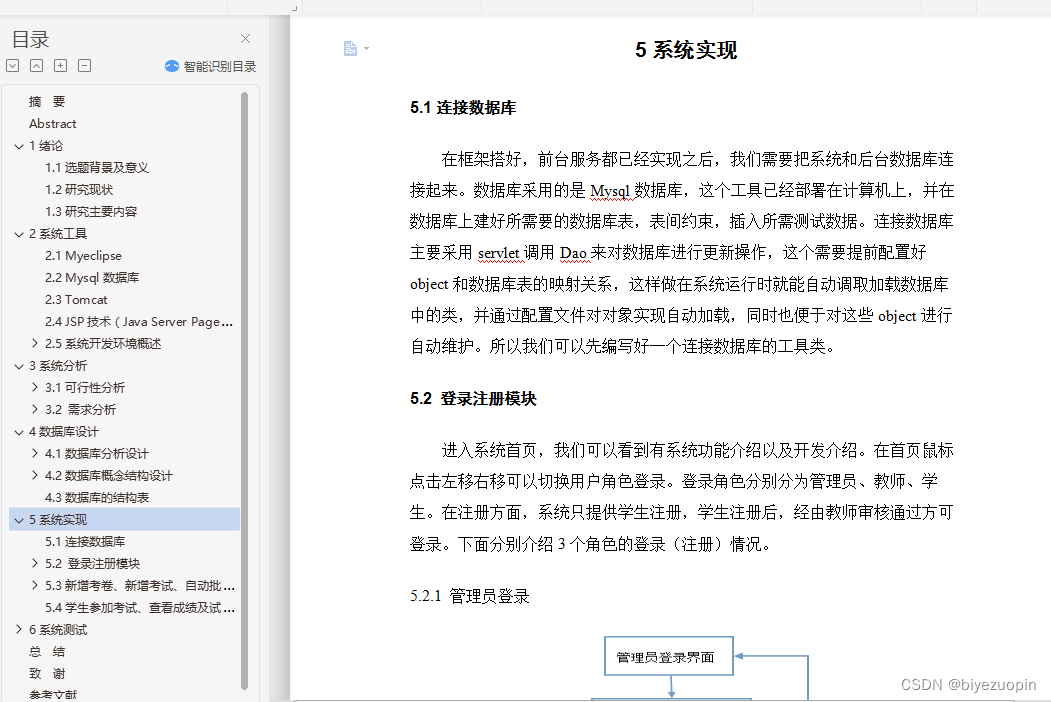This screenshot has height=702, width=1051.
Task: Expand 4.2 数据库概念结构设计 node
Action: (x=35, y=475)
